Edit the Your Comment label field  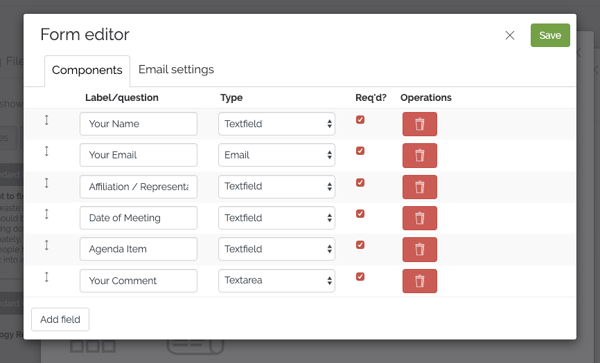tap(139, 281)
